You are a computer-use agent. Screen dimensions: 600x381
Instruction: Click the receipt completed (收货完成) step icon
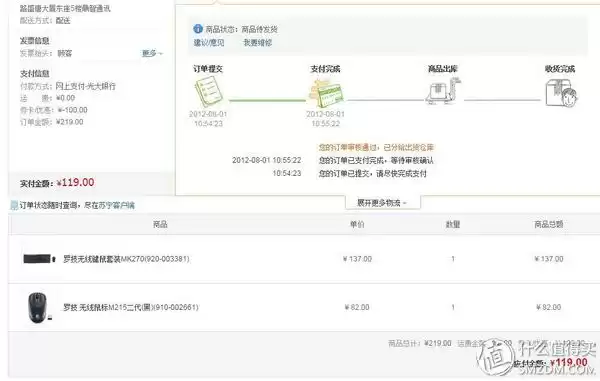coord(561,92)
